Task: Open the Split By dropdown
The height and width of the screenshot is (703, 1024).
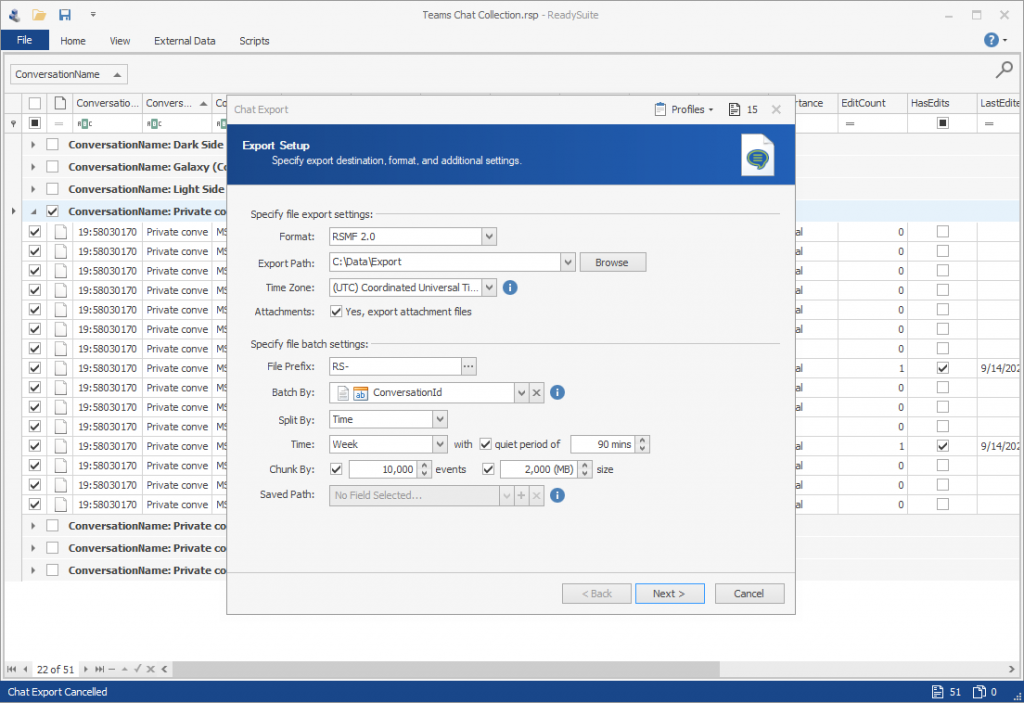Action: (x=440, y=419)
